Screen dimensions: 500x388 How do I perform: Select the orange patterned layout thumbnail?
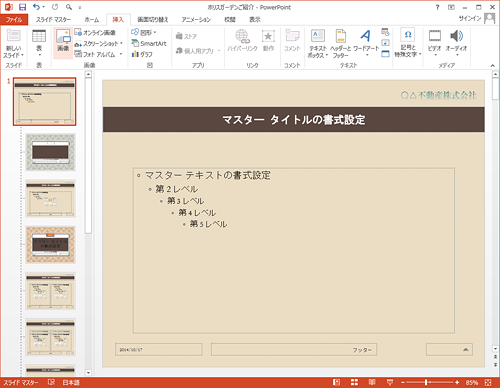click(51, 244)
